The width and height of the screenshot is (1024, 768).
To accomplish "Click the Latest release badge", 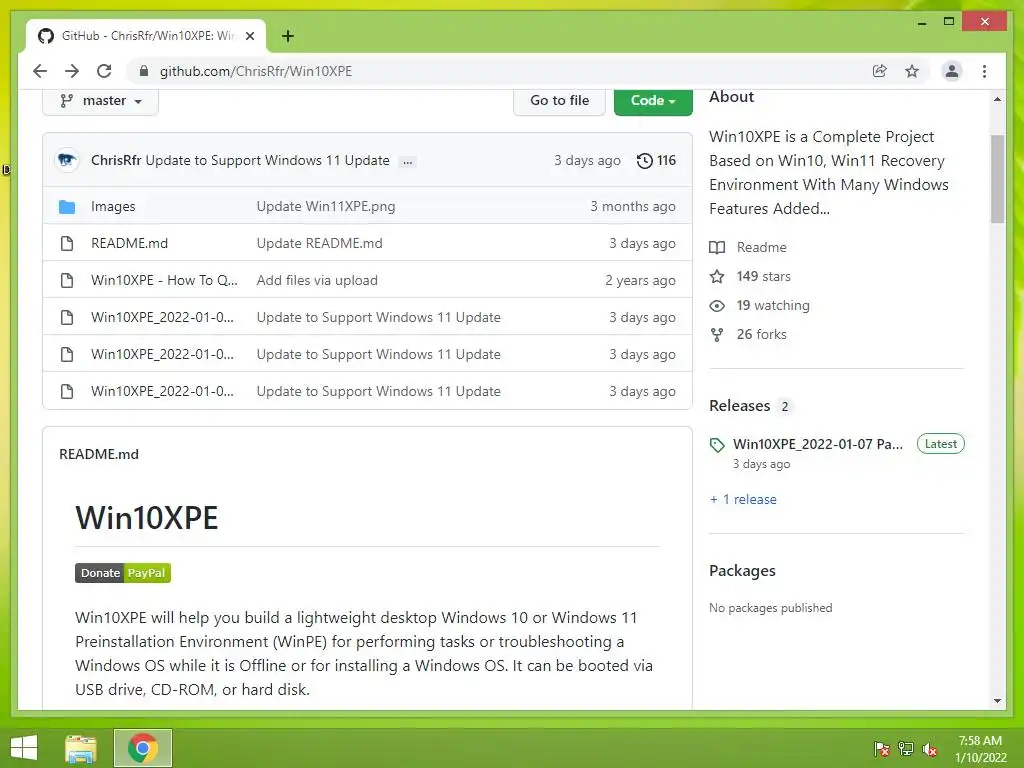I will click(940, 444).
